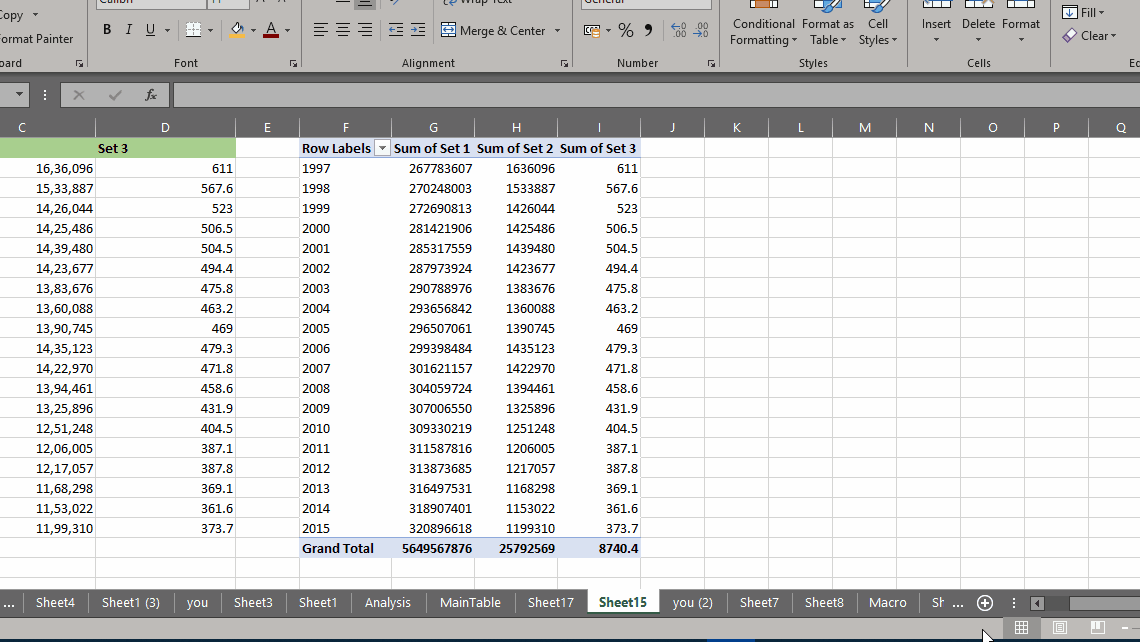The image size is (1140, 642).
Task: Switch to the you (2) tab
Action: pos(692,603)
